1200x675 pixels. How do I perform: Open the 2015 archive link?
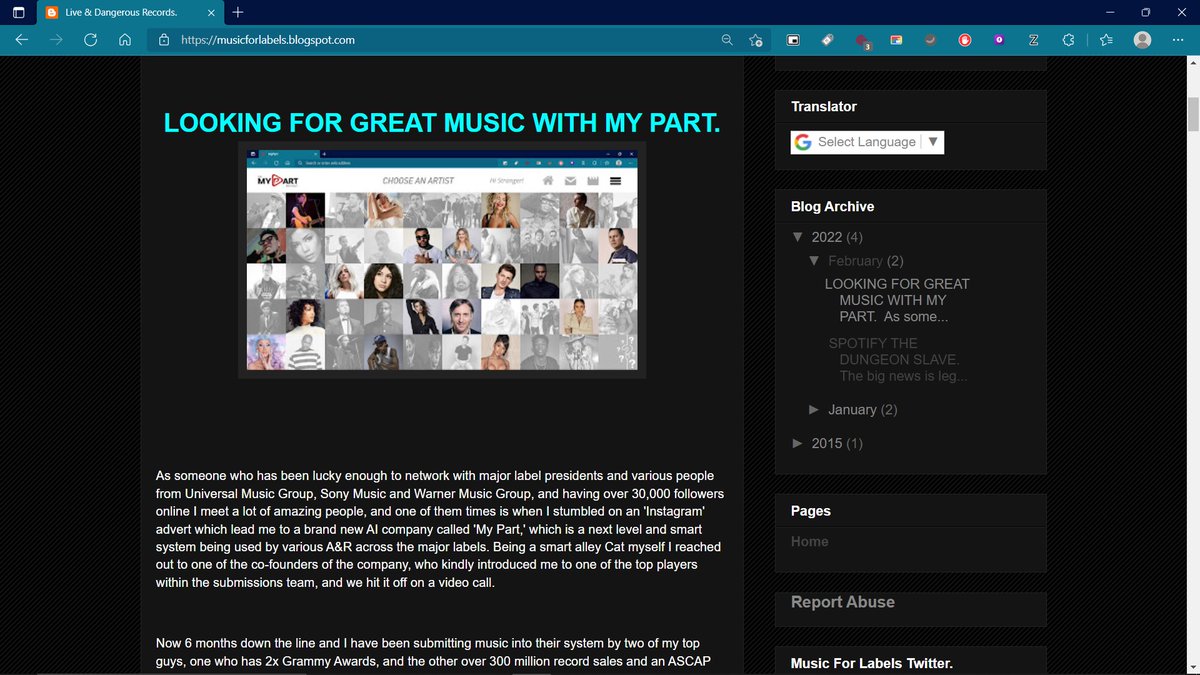(x=826, y=443)
